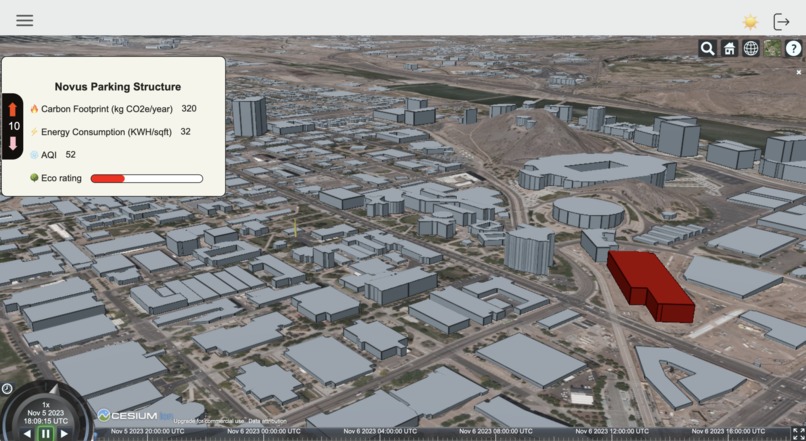The width and height of the screenshot is (806, 441).
Task: Click timeline at Nov 6 2023 00:00:00
Action: point(264,431)
